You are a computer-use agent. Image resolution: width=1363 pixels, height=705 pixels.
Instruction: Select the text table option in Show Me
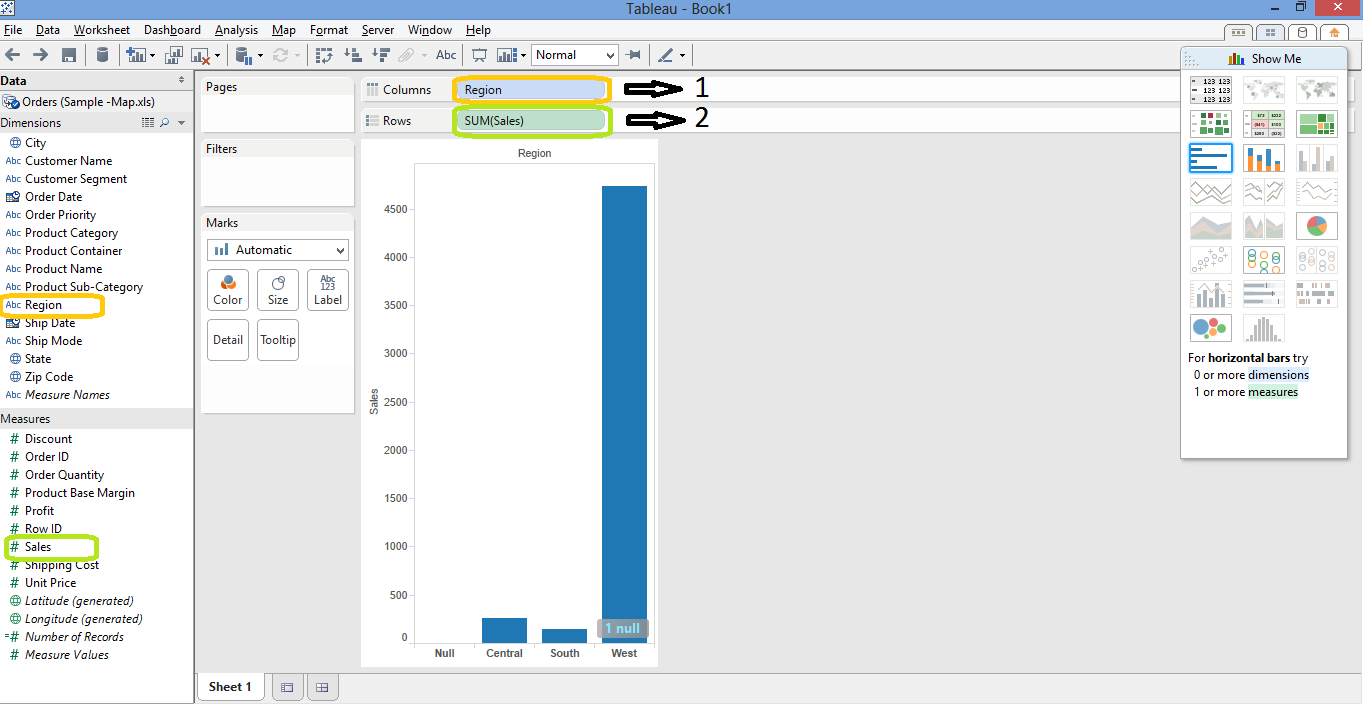pyautogui.click(x=1211, y=89)
